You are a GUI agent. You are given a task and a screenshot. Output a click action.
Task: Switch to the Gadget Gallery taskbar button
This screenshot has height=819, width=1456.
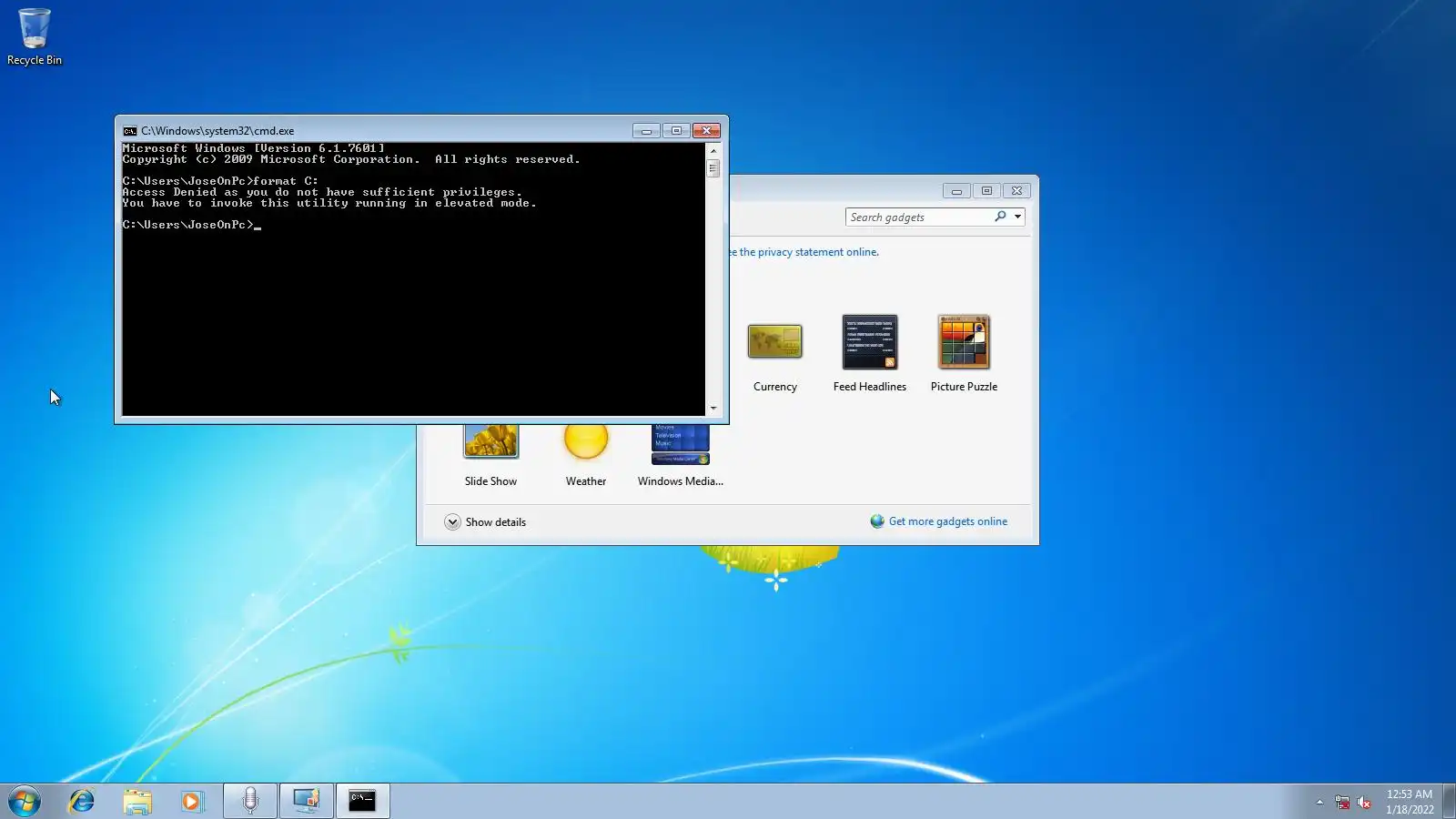tap(307, 801)
